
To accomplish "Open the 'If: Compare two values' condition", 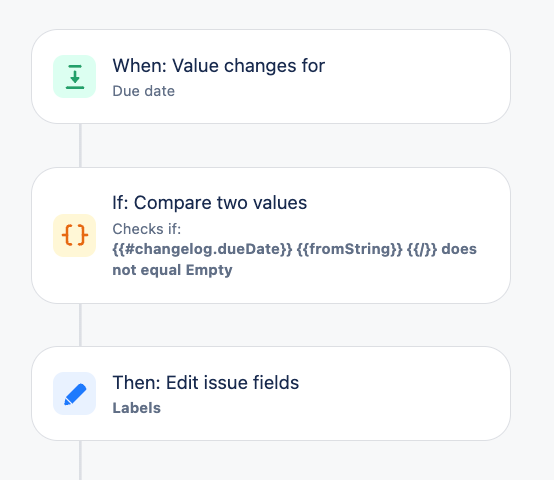I will tap(210, 203).
